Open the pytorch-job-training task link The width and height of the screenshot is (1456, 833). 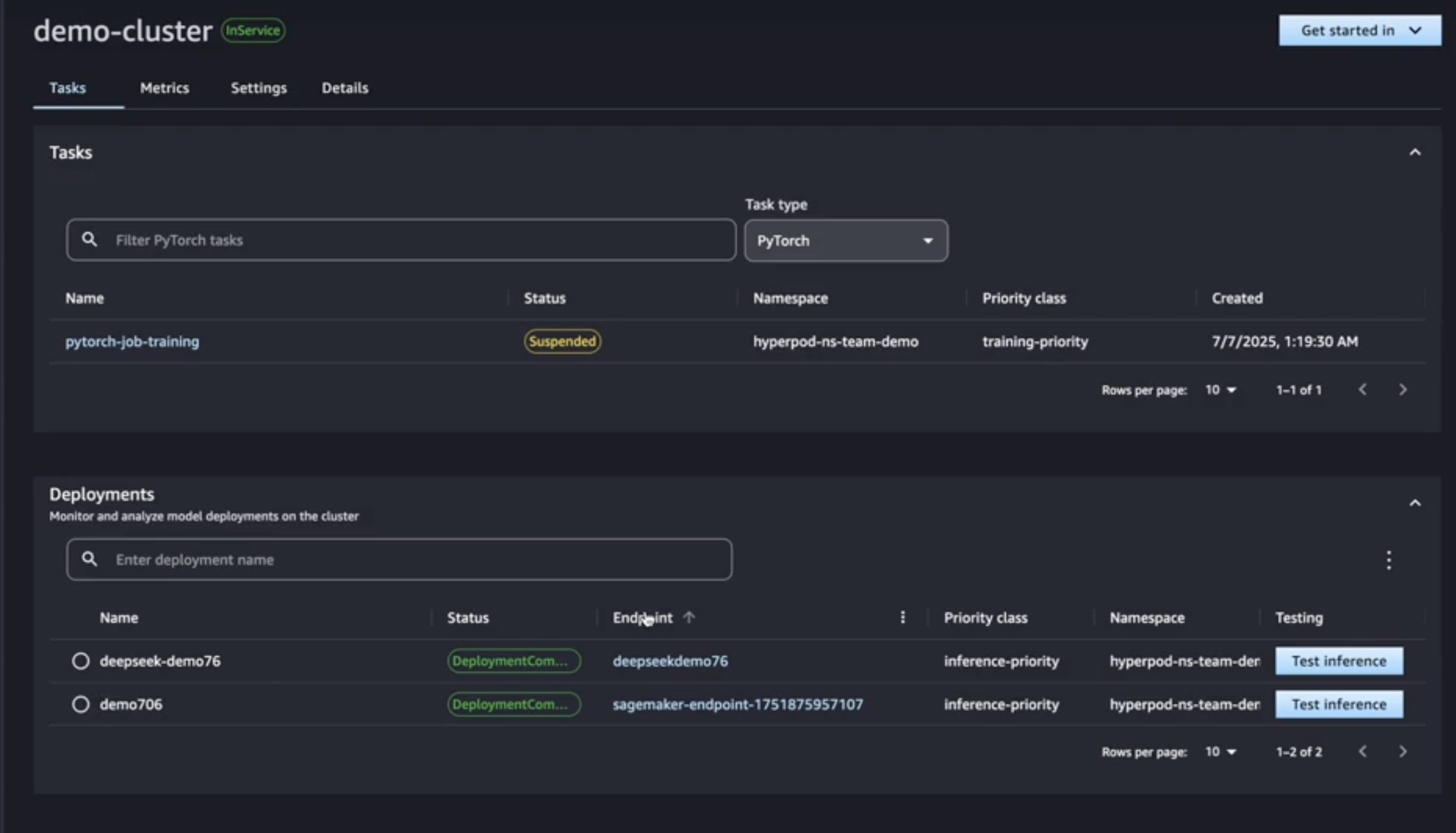coord(132,341)
